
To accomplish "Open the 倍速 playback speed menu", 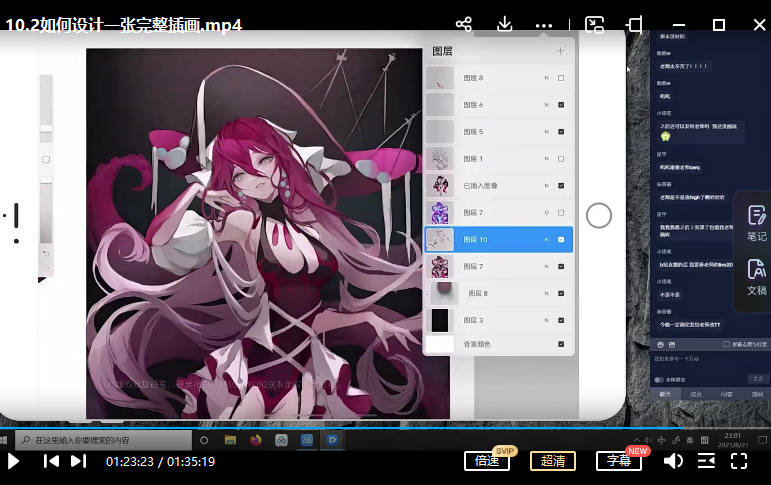I will coord(487,461).
